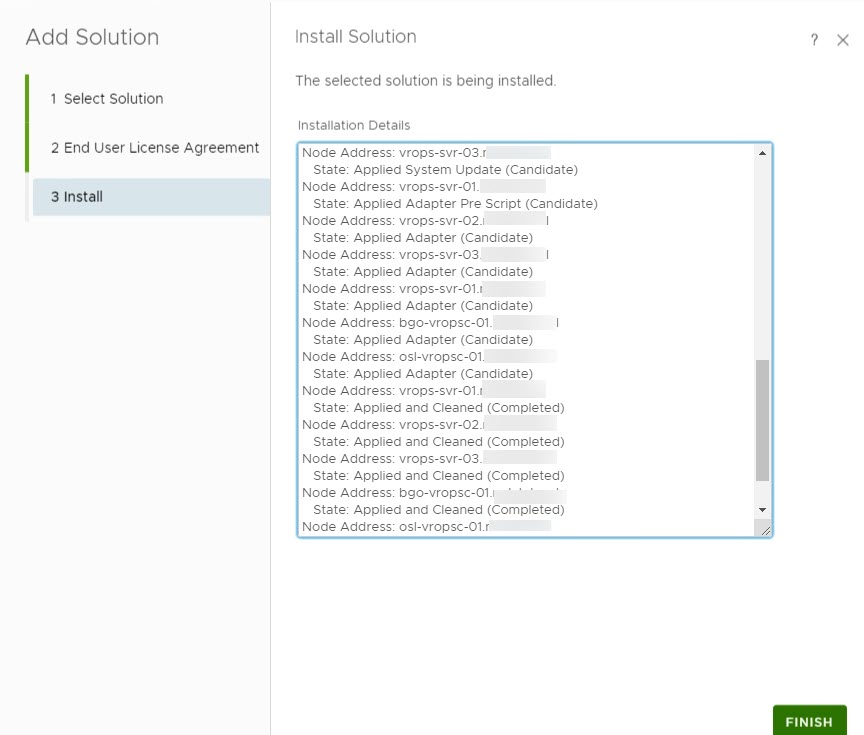864x735 pixels.
Task: Click the resize handle of the details box
Action: click(765, 530)
